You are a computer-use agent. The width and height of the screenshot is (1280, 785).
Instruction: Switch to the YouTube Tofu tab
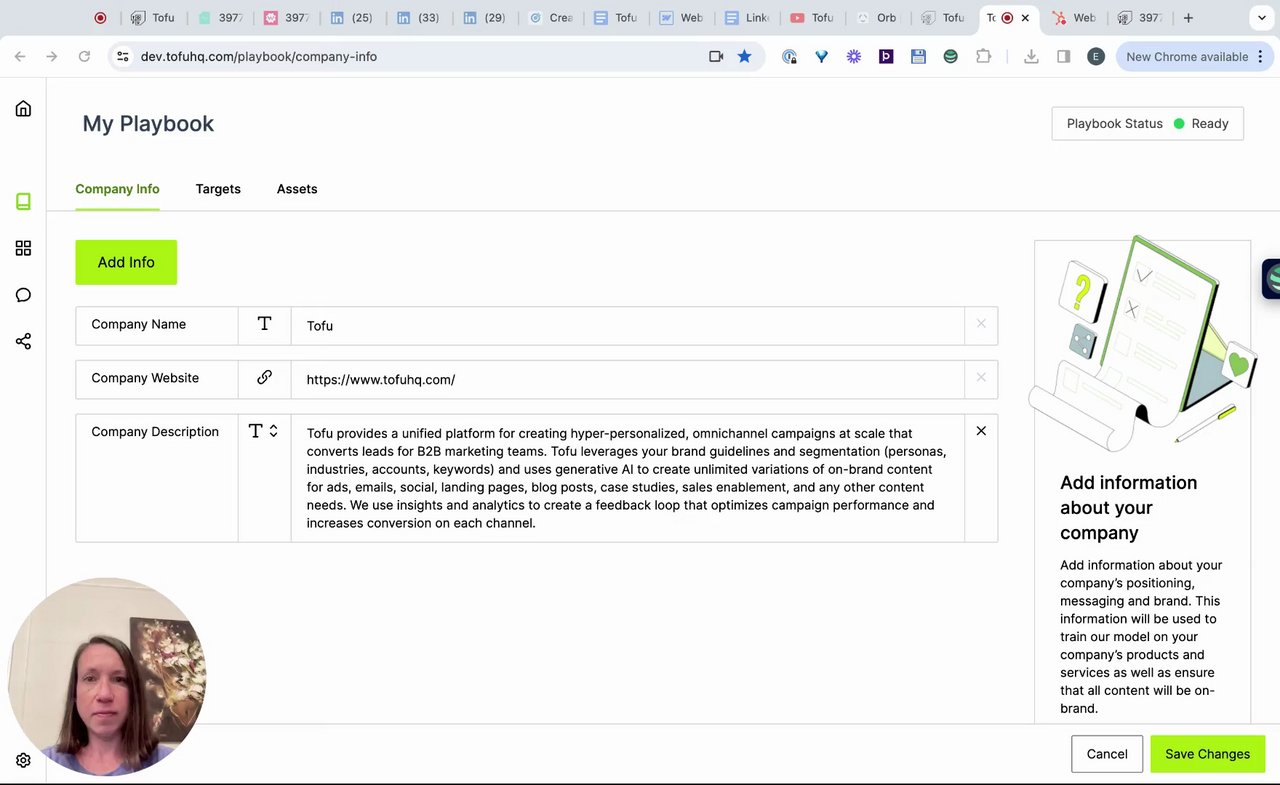[x=811, y=18]
